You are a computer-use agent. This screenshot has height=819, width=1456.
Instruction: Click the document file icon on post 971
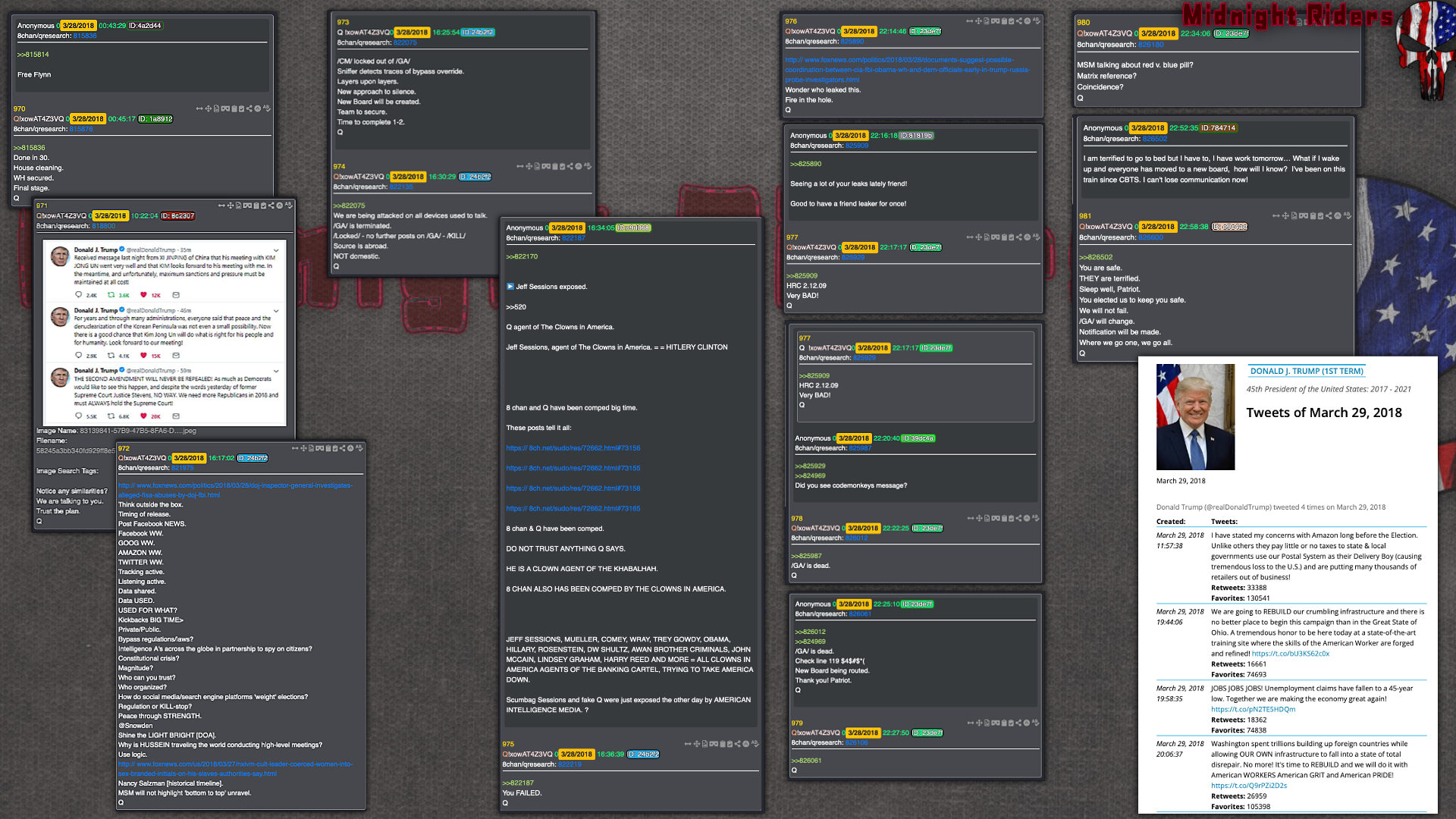tap(238, 206)
